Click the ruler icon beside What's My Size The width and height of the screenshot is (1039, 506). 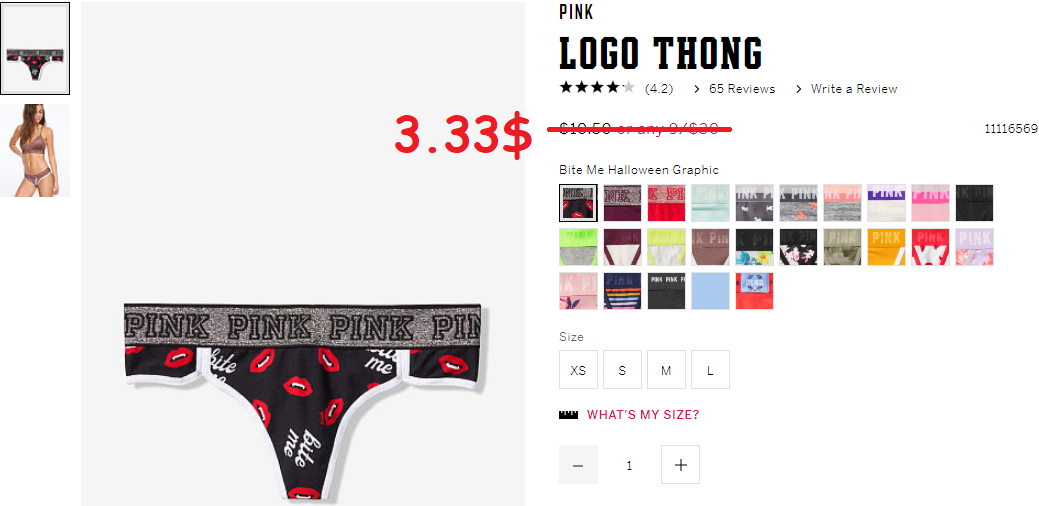[x=569, y=415]
